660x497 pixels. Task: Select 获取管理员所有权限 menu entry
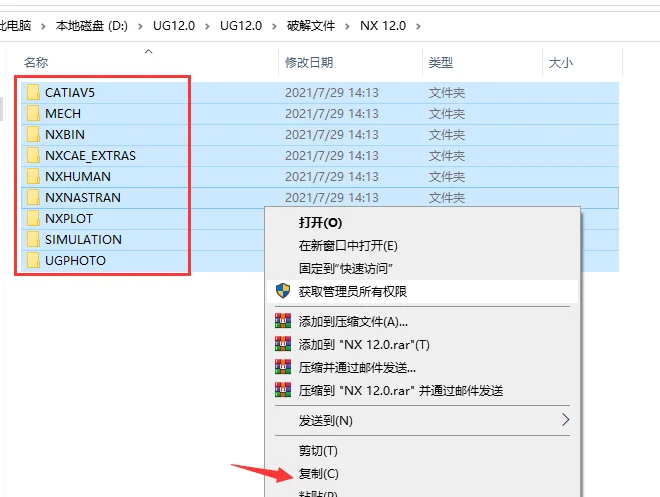pyautogui.click(x=423, y=291)
